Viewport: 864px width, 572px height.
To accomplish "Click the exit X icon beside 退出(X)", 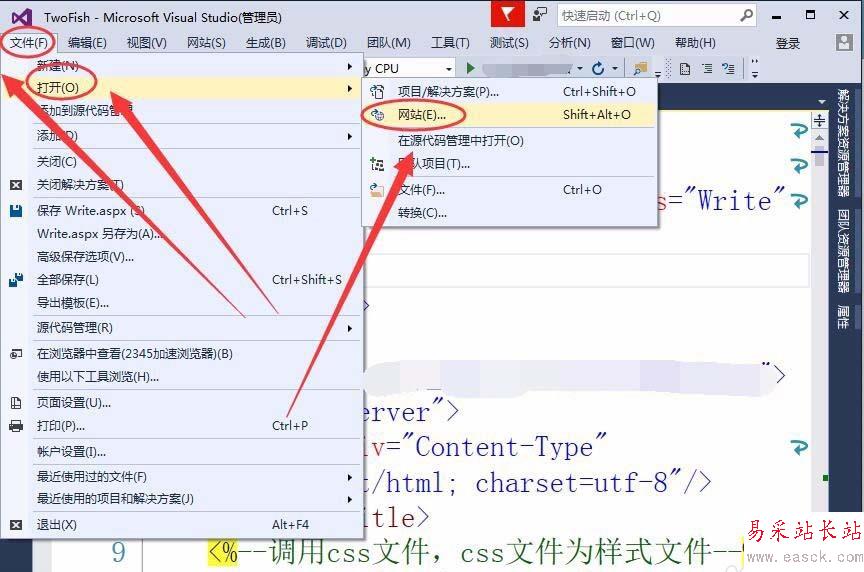I will point(16,525).
